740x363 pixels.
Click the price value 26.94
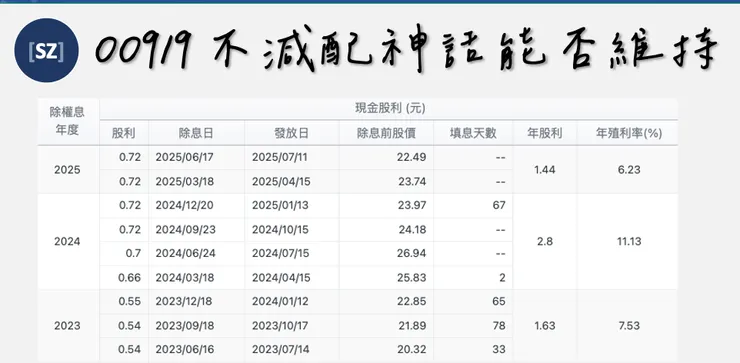pyautogui.click(x=412, y=253)
